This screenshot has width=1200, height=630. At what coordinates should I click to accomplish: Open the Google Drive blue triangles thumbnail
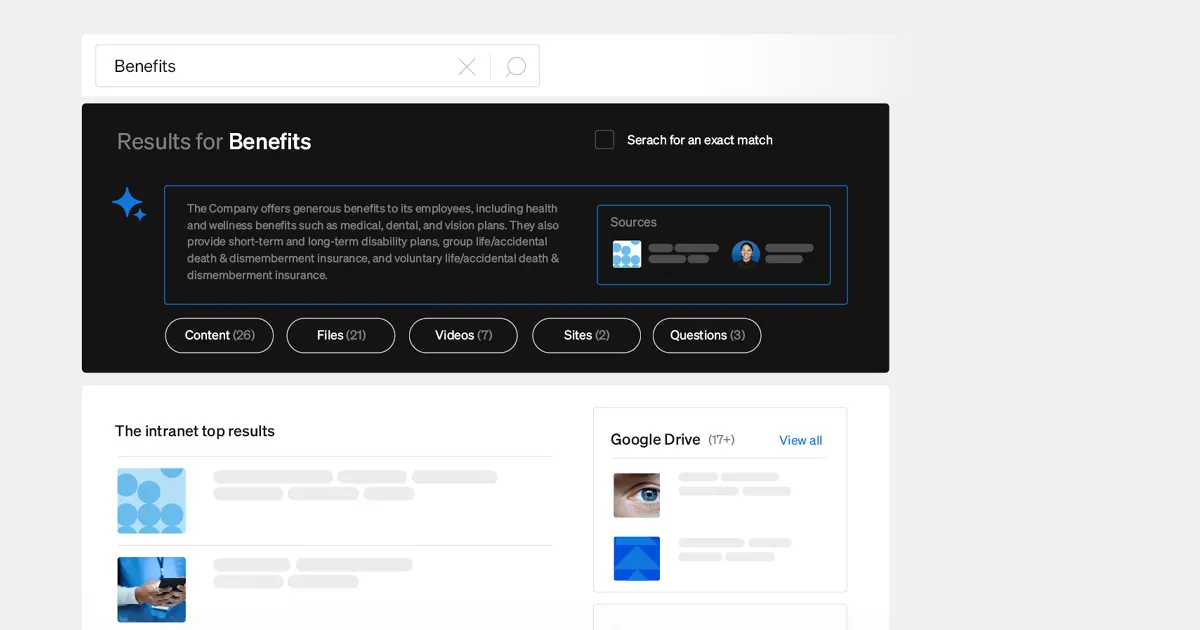pos(637,558)
